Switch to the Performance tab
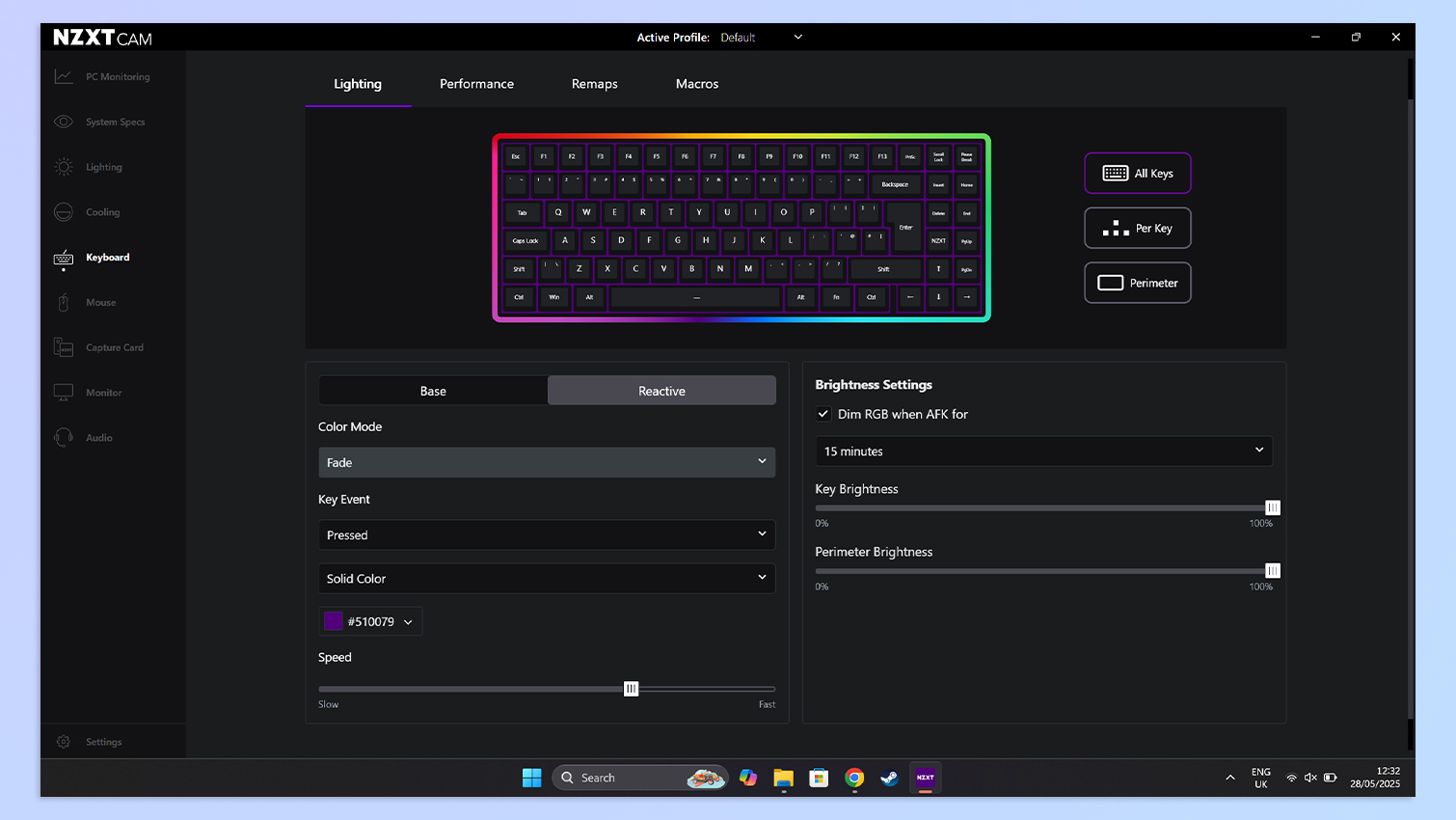Screen dimensions: 1456x820 pyautogui.click(x=476, y=84)
